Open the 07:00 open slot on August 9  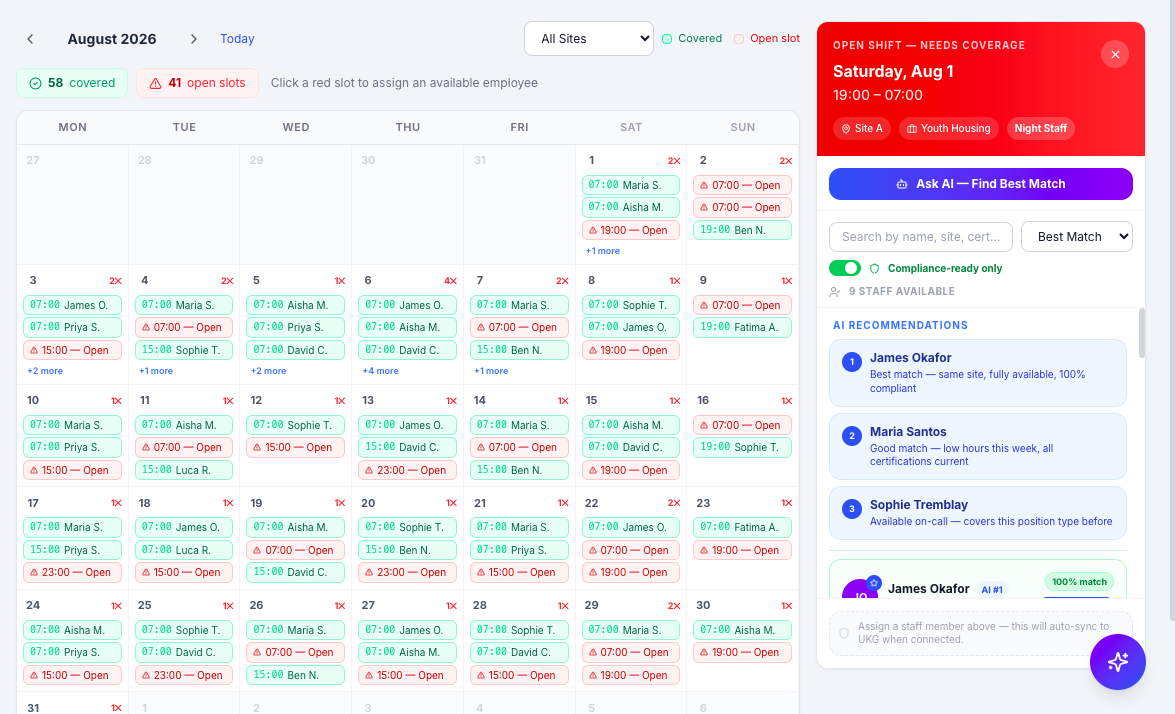742,305
